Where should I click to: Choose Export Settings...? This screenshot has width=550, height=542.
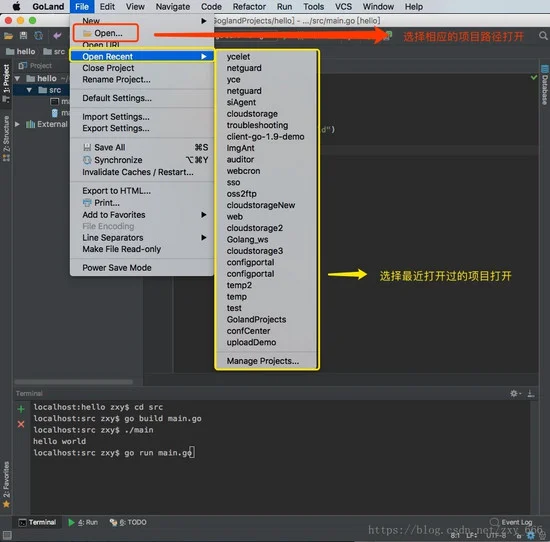[142, 128]
